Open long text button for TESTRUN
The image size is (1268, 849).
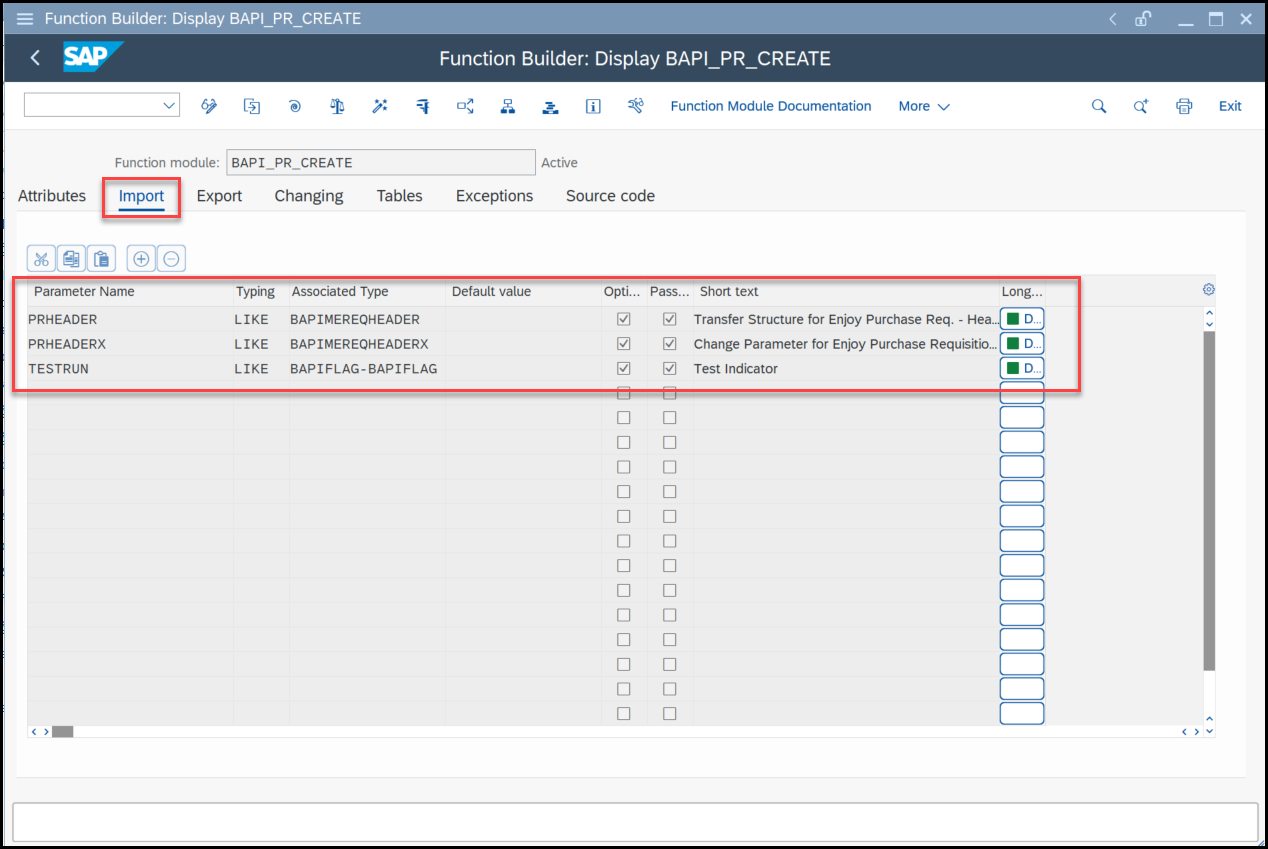tap(1022, 368)
